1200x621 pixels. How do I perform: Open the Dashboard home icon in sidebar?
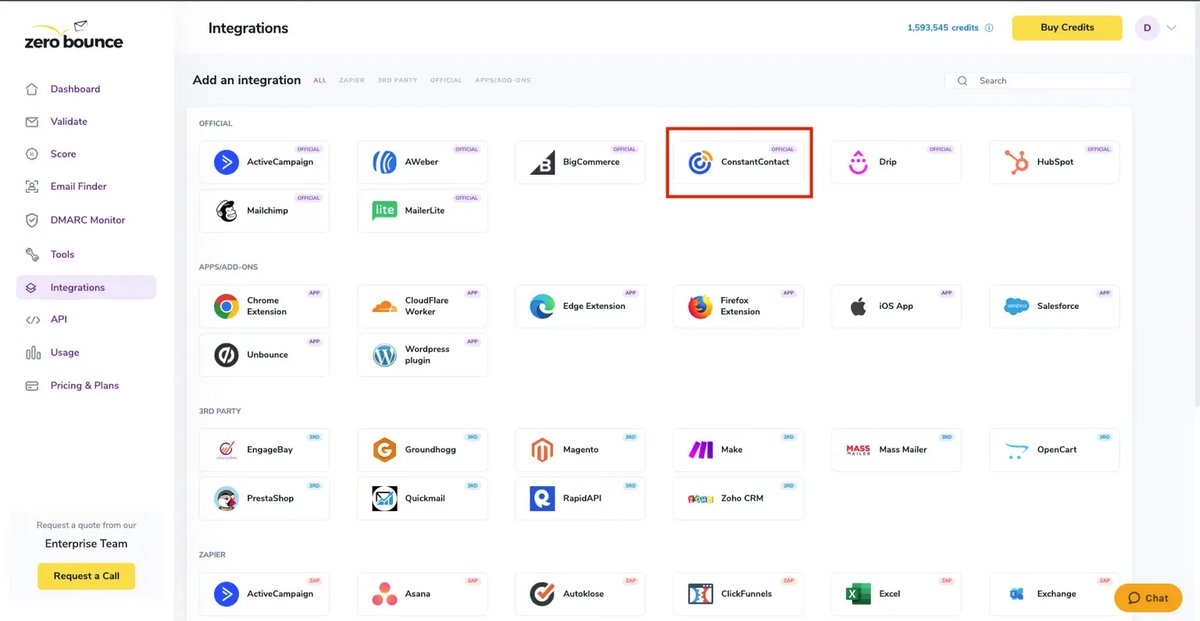coord(32,89)
